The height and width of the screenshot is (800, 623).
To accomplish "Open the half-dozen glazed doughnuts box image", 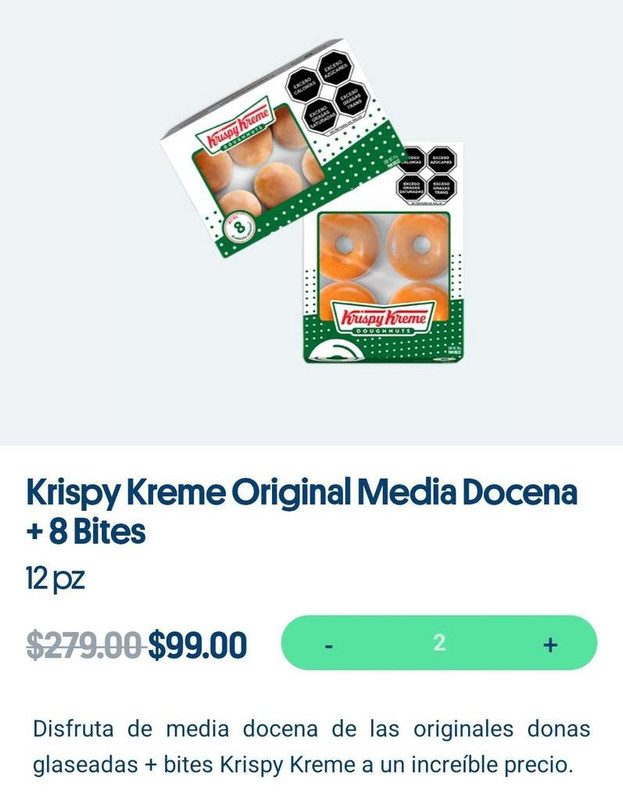I will point(384,253).
